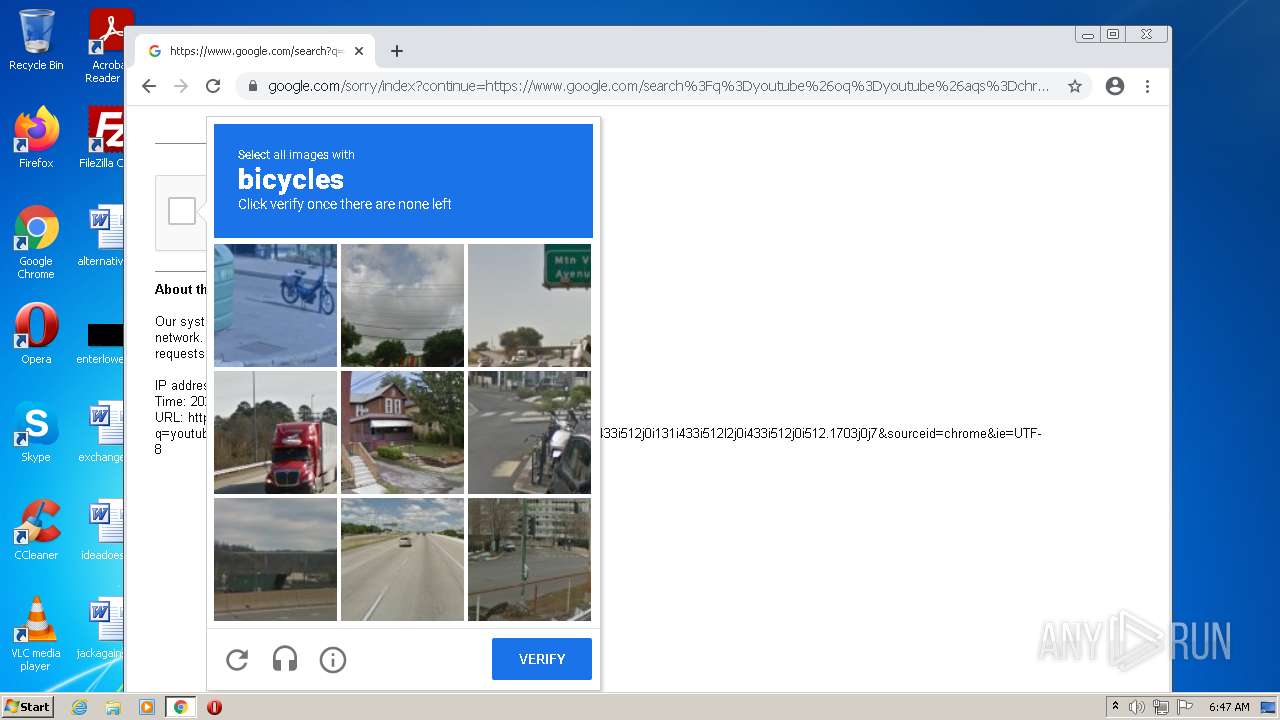Select the tile with green Mtn View Avenue sign
The height and width of the screenshot is (720, 1280).
coord(529,305)
